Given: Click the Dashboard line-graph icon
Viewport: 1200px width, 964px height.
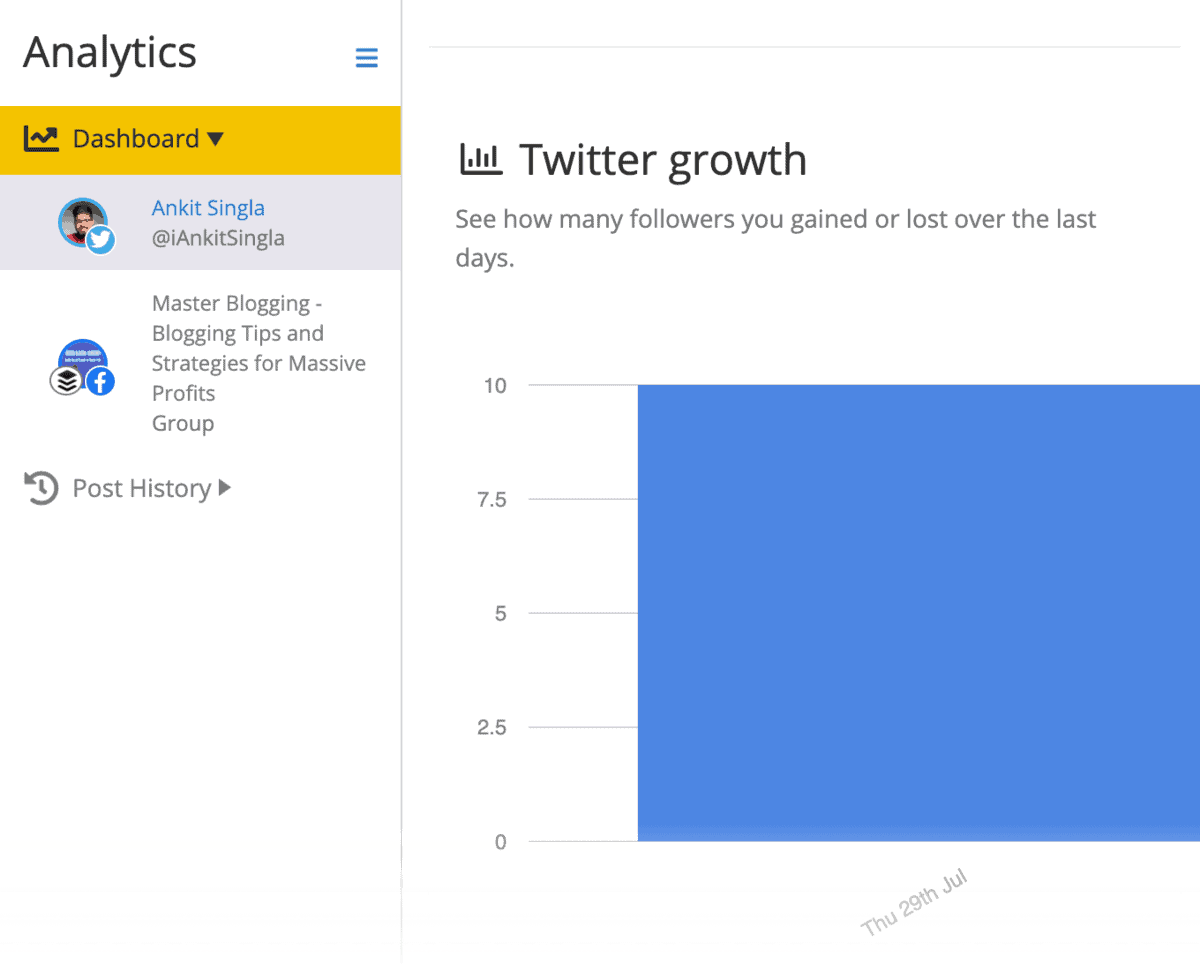Looking at the screenshot, I should tap(41, 137).
